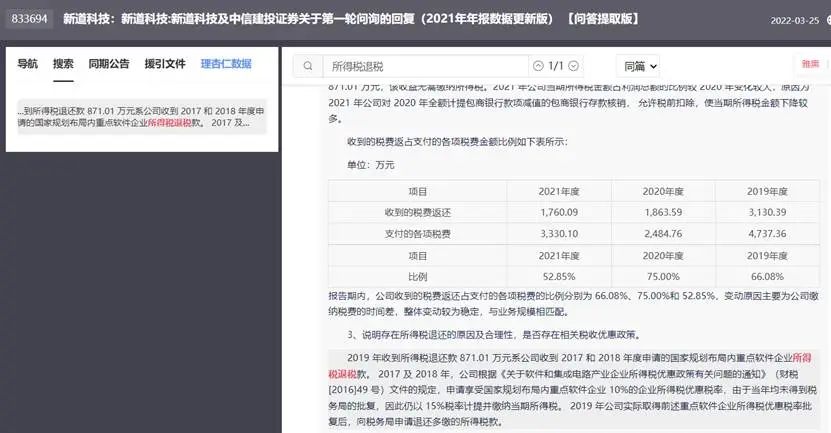The image size is (831, 433).
Task: Click the highlighted red 所得税退税 in document paragraph
Action: pyautogui.click(x=802, y=358)
